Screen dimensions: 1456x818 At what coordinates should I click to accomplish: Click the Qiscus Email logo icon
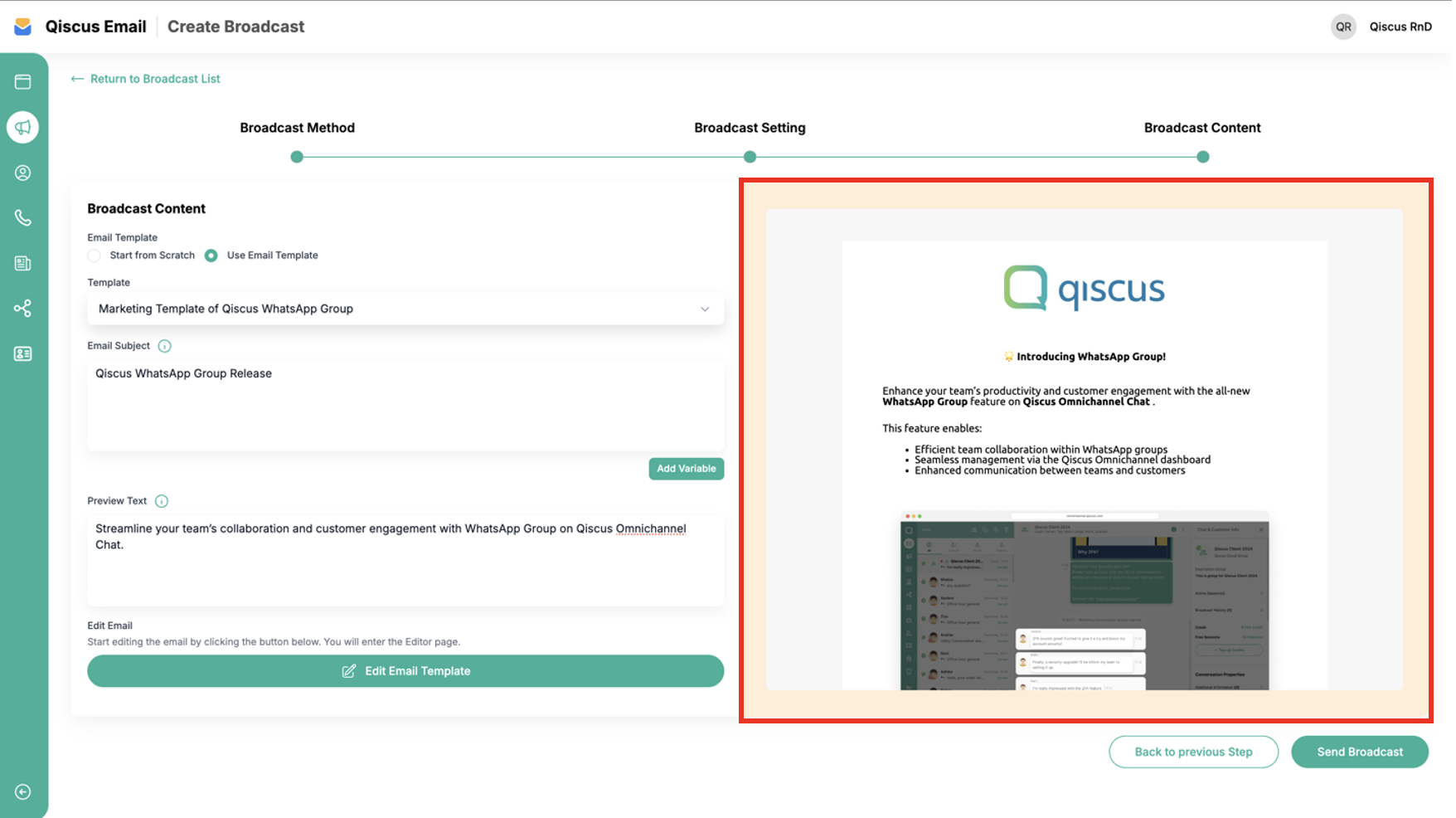(x=23, y=27)
